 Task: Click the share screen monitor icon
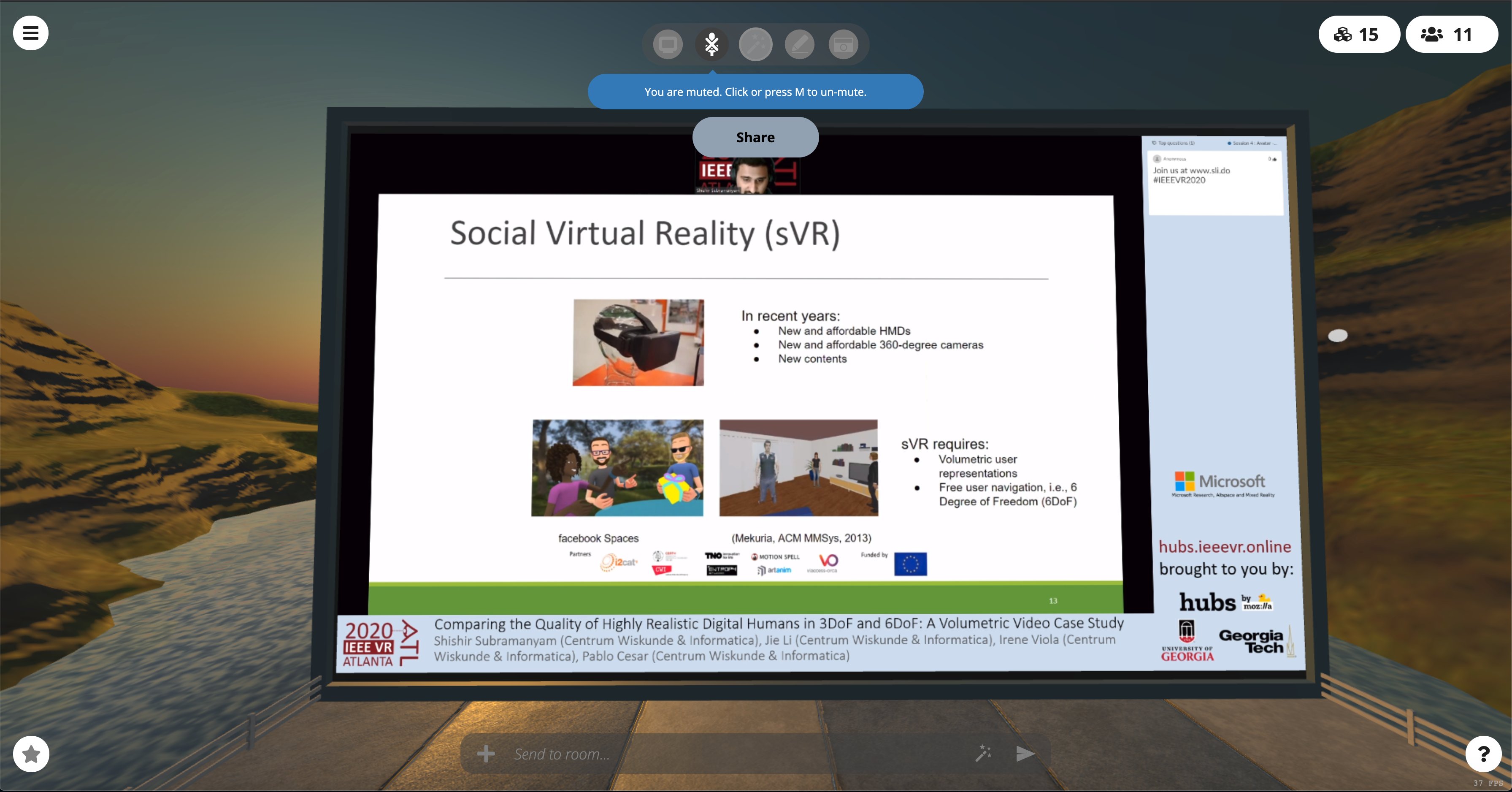click(667, 45)
